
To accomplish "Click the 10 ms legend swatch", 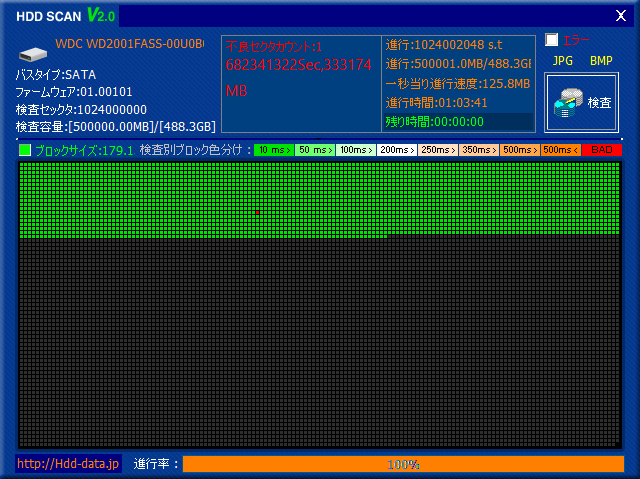I will 274,150.
